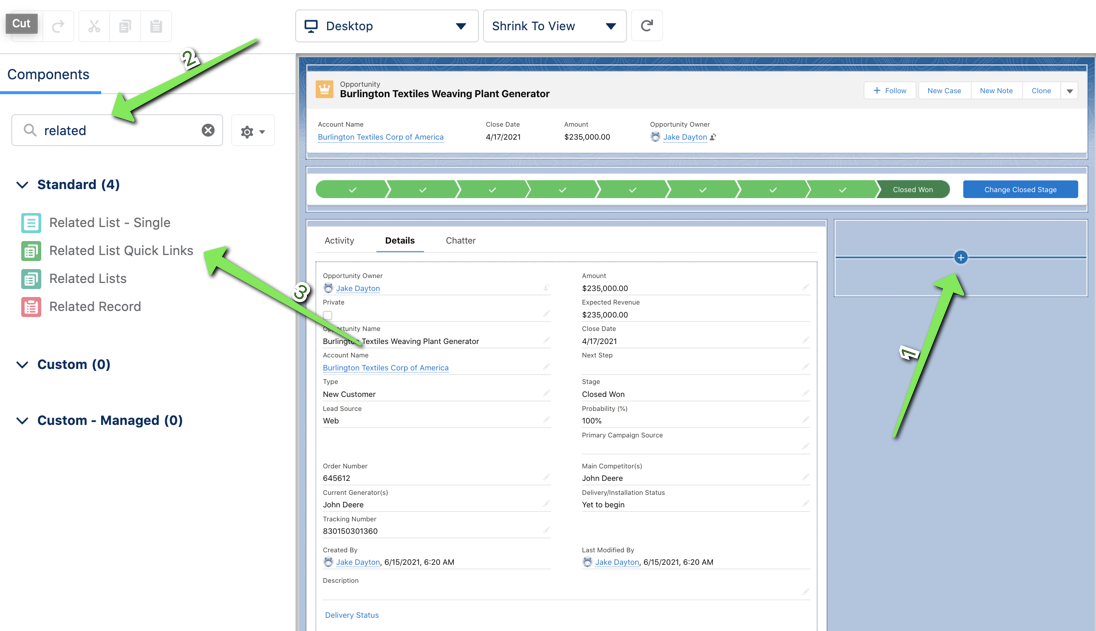Image resolution: width=1096 pixels, height=631 pixels.
Task: Edit the Description field pencil icon
Action: pyautogui.click(x=805, y=592)
